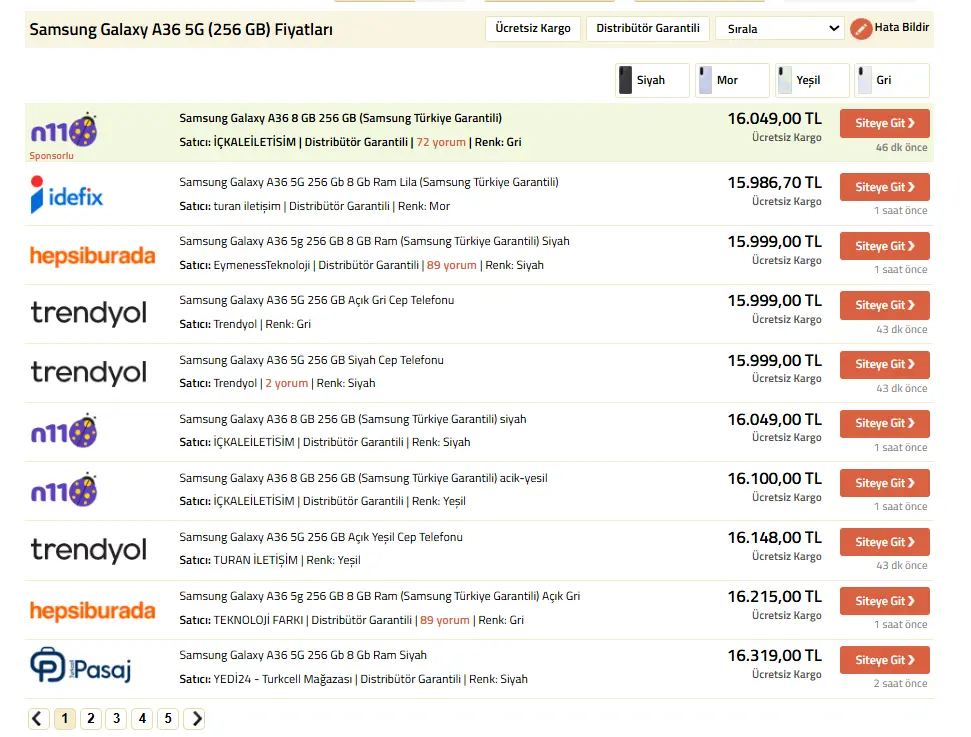Viewport: 971px width, 737px height.
Task: Open n11 logo for the siyah listing
Action: click(x=64, y=431)
